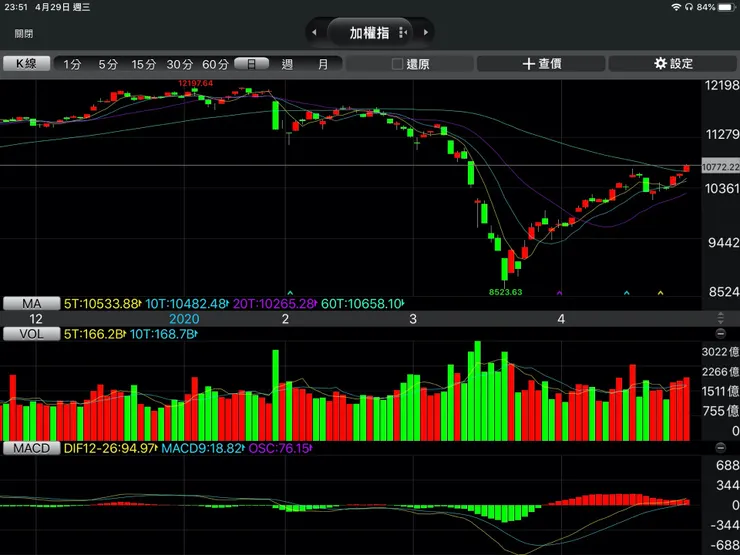Tap the low price label 8523.63
This screenshot has width=740, height=555.
tap(505, 292)
